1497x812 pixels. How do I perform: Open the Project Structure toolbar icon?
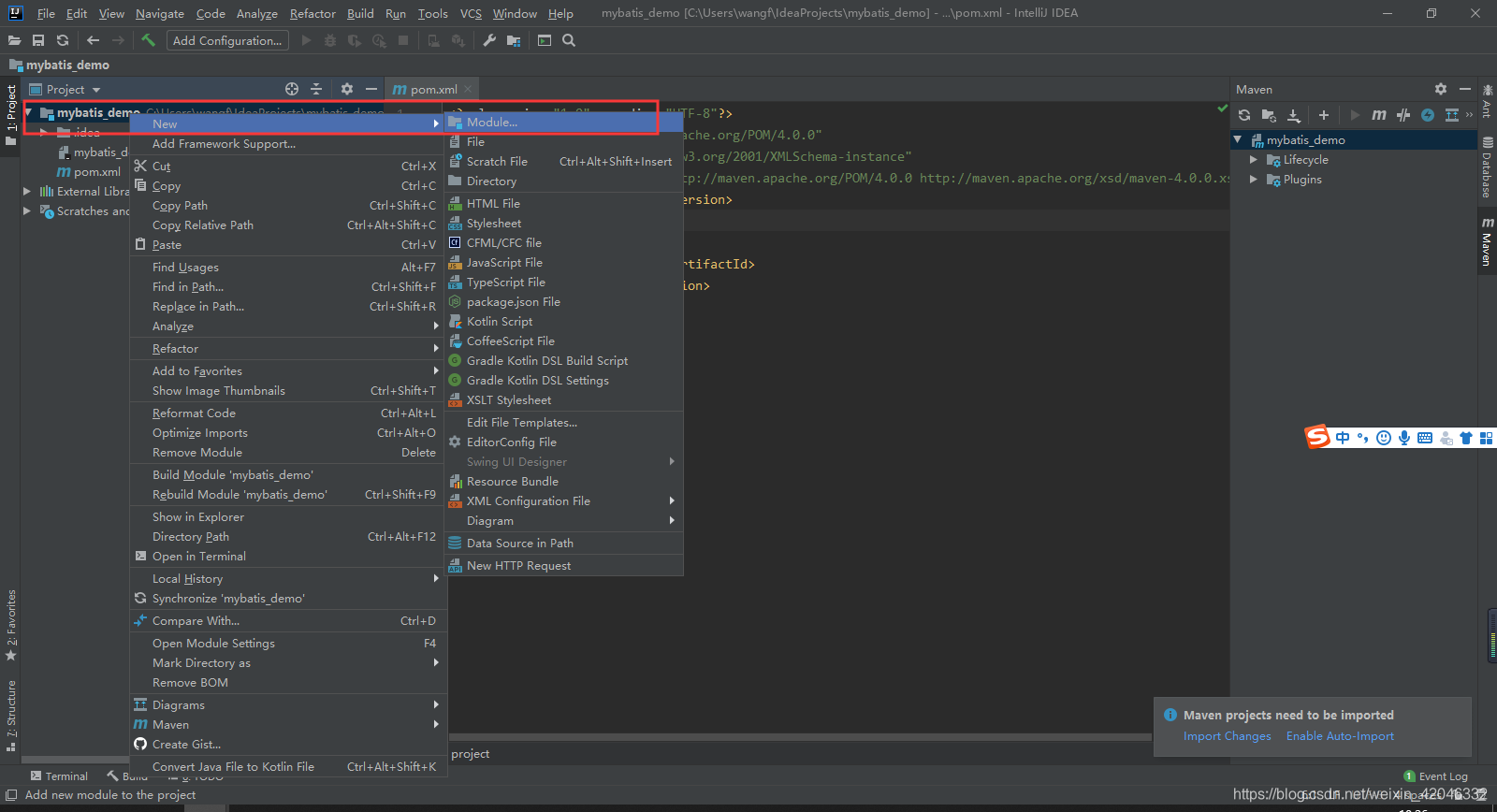(x=514, y=40)
